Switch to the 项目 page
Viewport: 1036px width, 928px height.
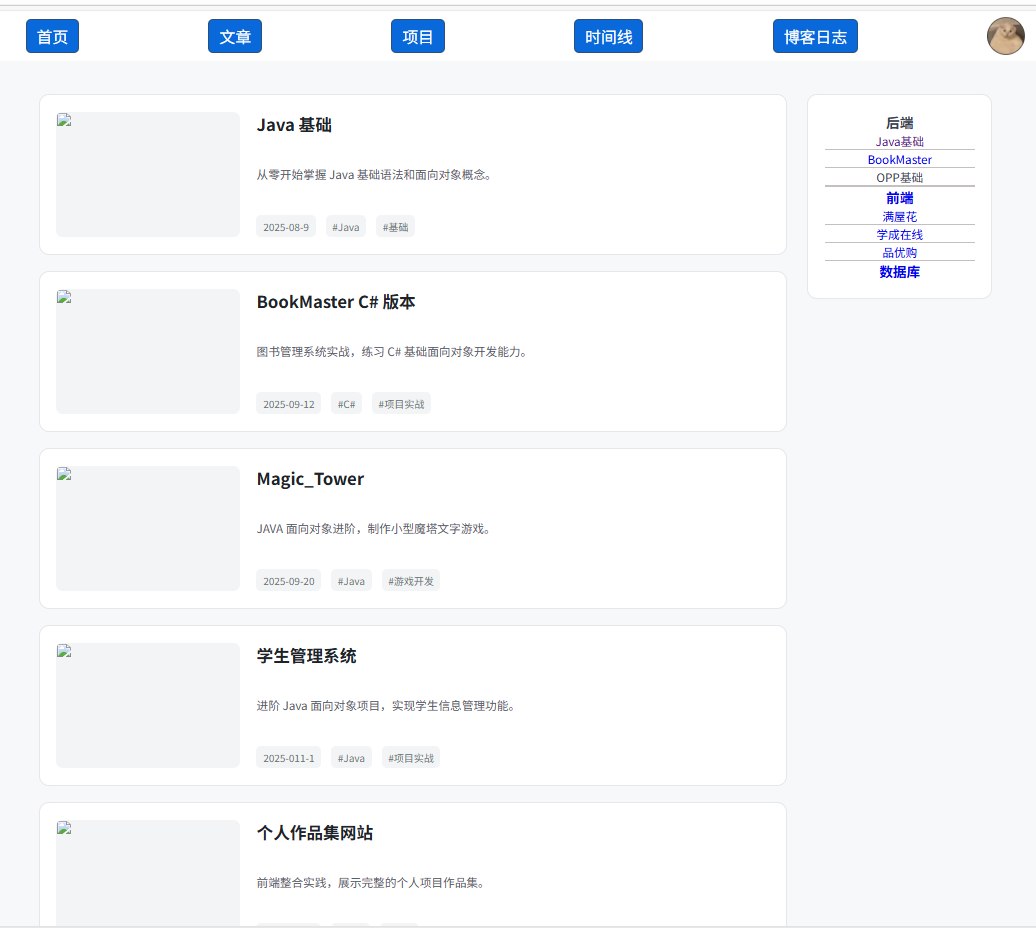coord(418,36)
